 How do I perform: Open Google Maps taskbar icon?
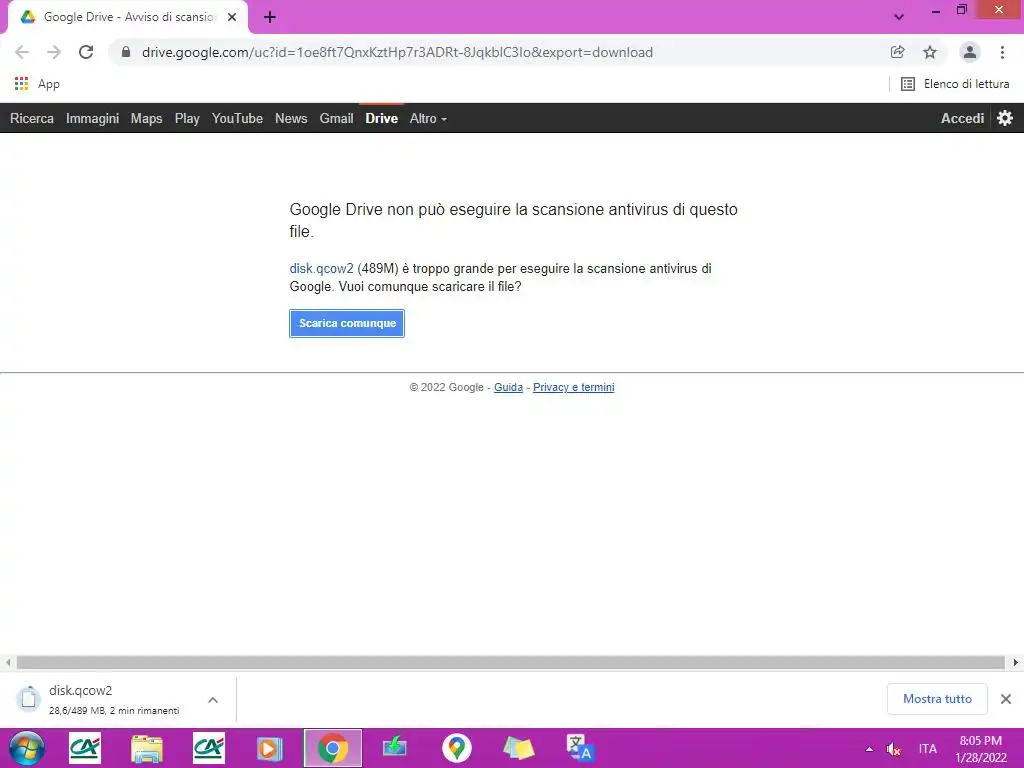456,748
